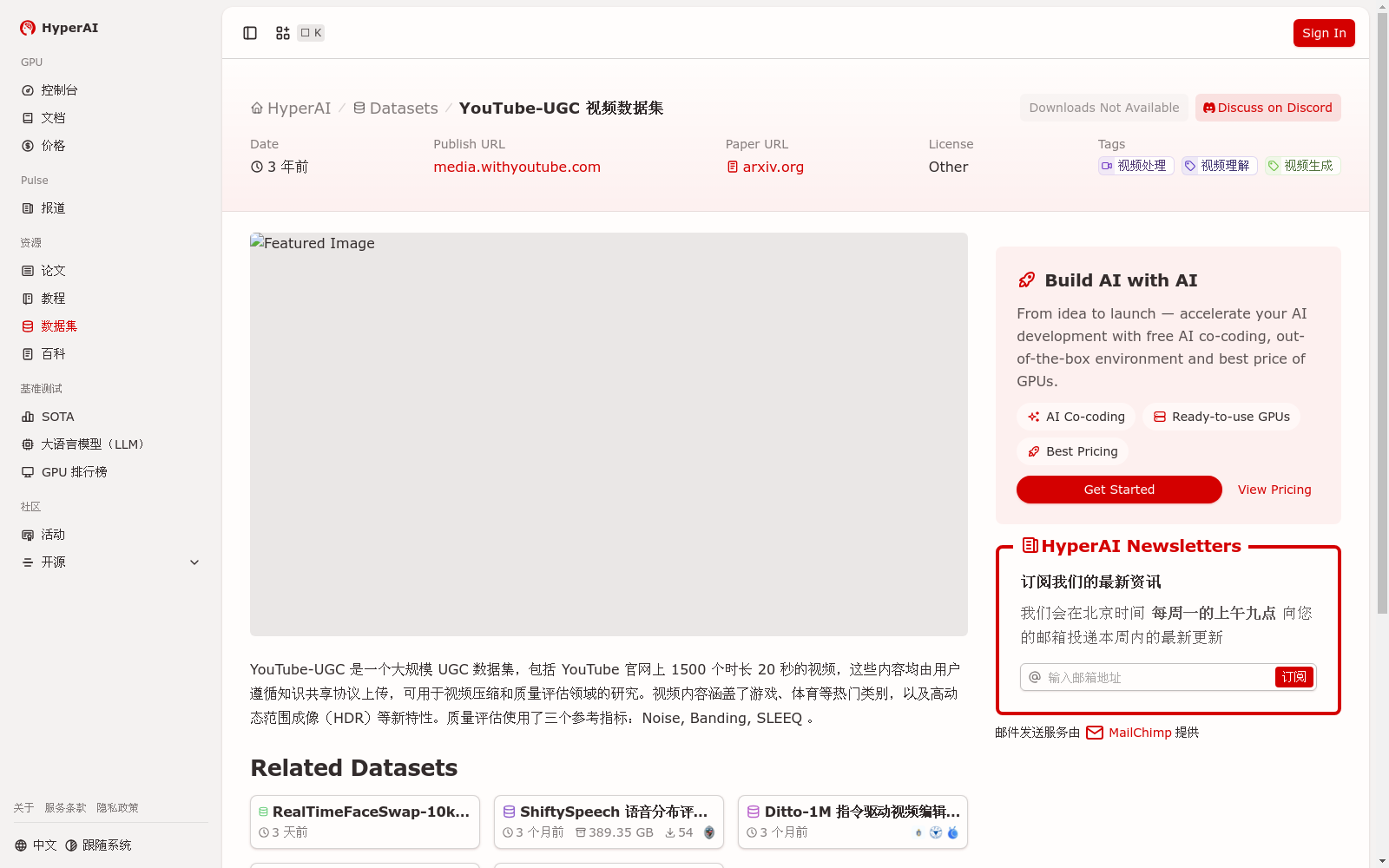Go to the Datasets breadcrumb

click(x=395, y=108)
